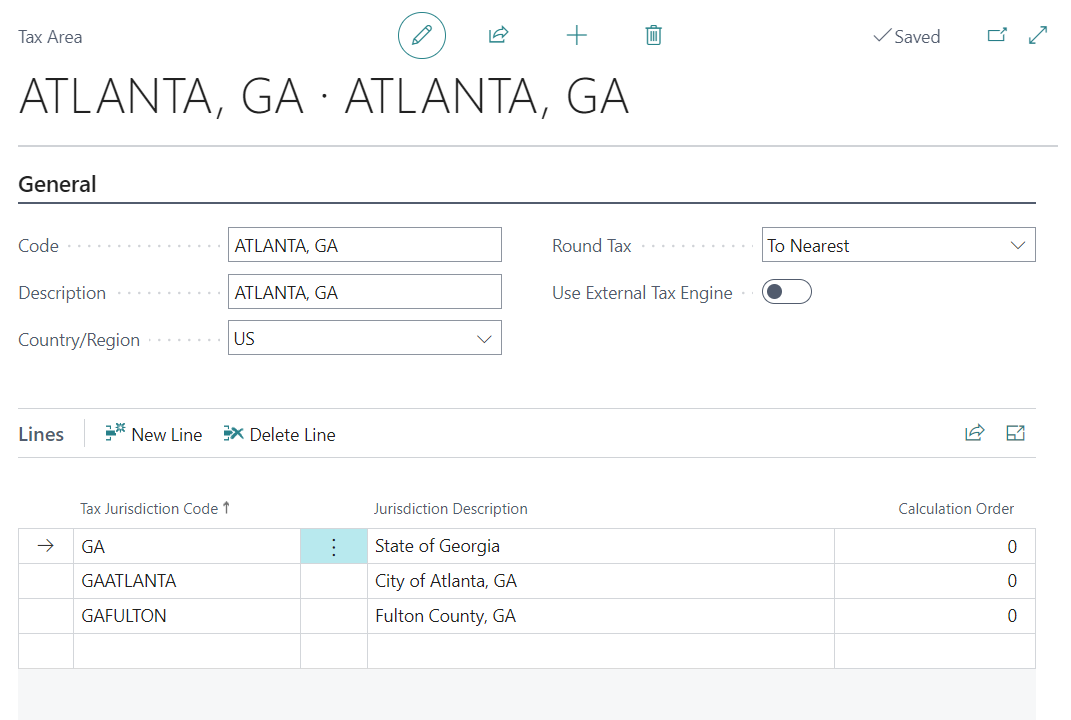Viewport: 1071px width, 720px height.
Task: Collapse the General section heading
Action: click(58, 184)
